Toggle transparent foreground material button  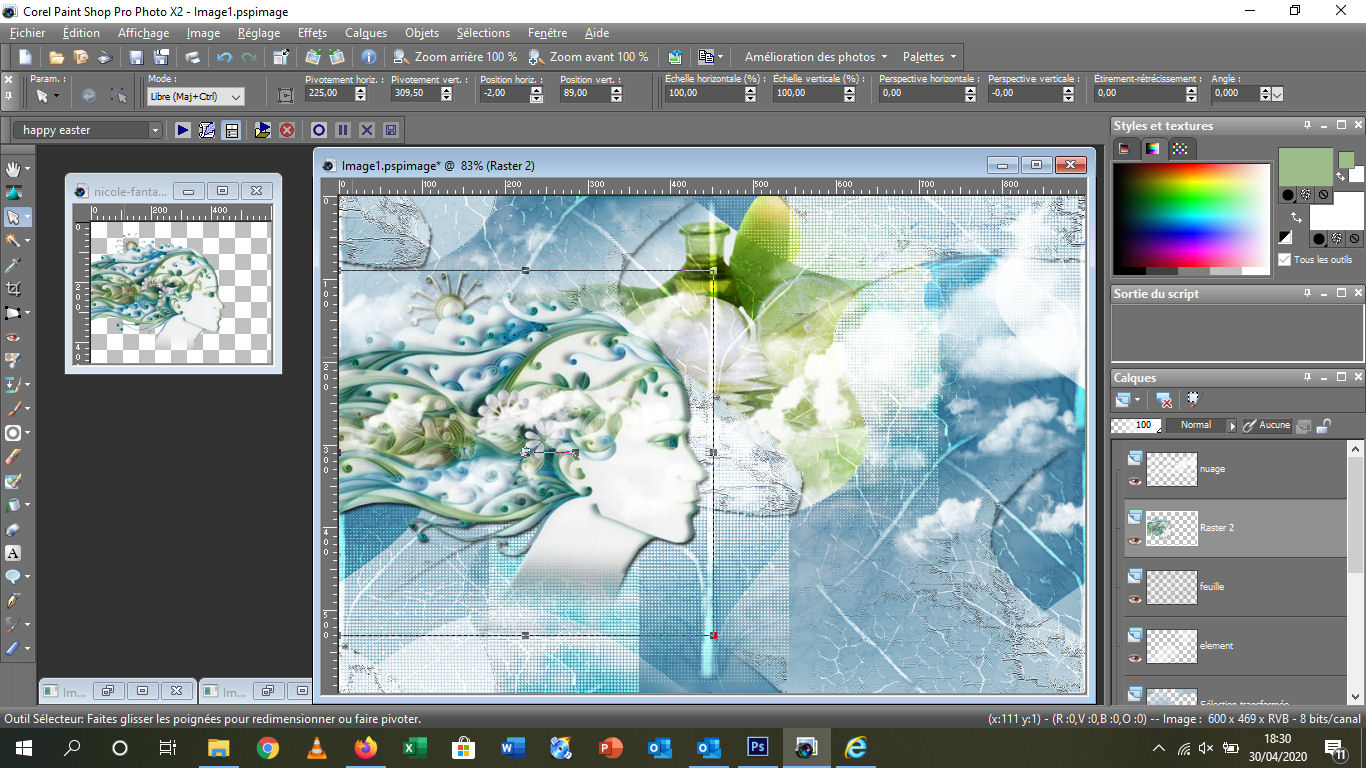click(1323, 195)
